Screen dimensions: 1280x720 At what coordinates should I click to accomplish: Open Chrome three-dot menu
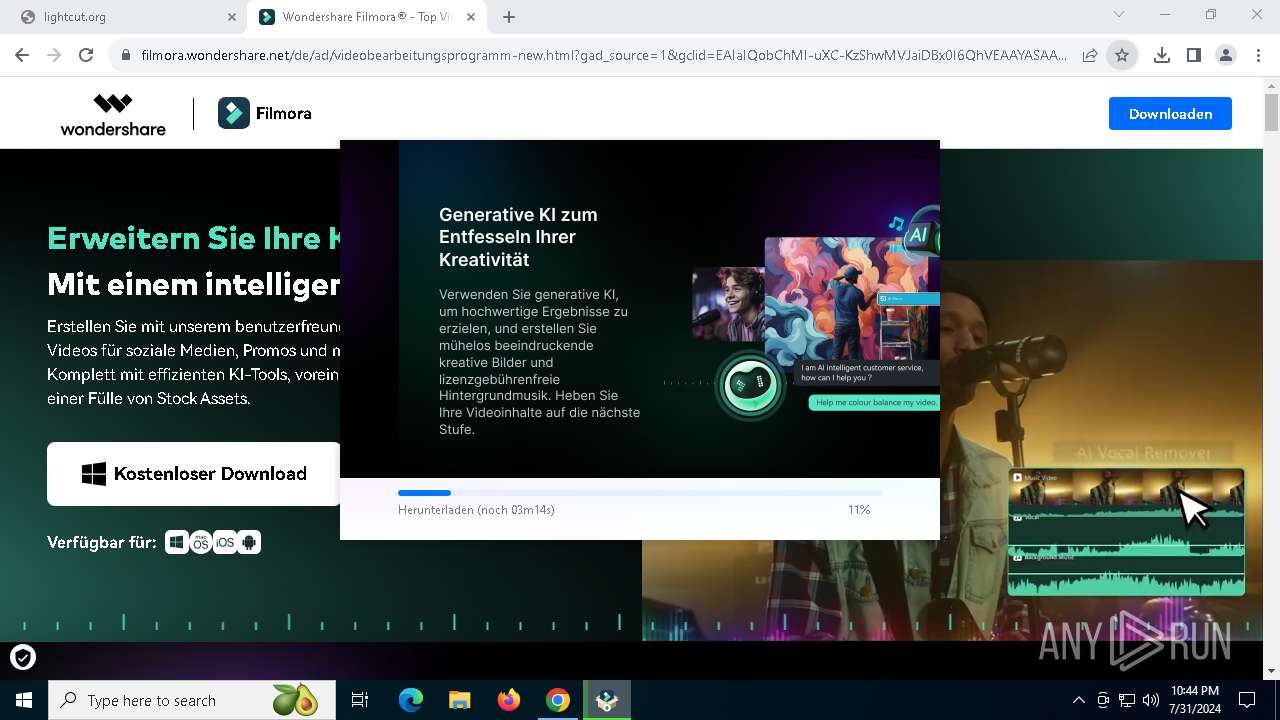pyautogui.click(x=1258, y=56)
